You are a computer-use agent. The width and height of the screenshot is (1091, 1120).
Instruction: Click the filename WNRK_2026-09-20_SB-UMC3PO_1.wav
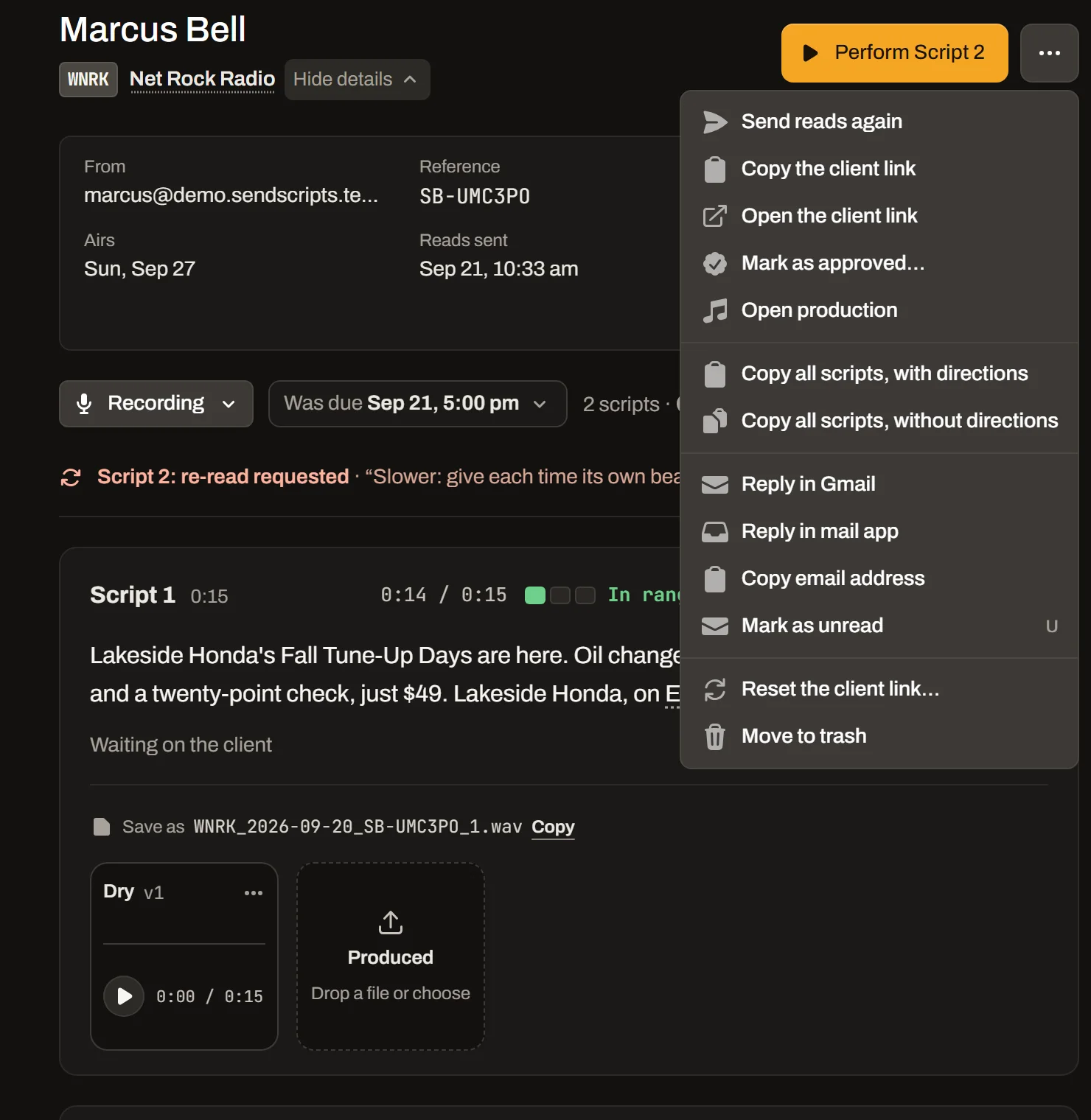click(x=358, y=827)
